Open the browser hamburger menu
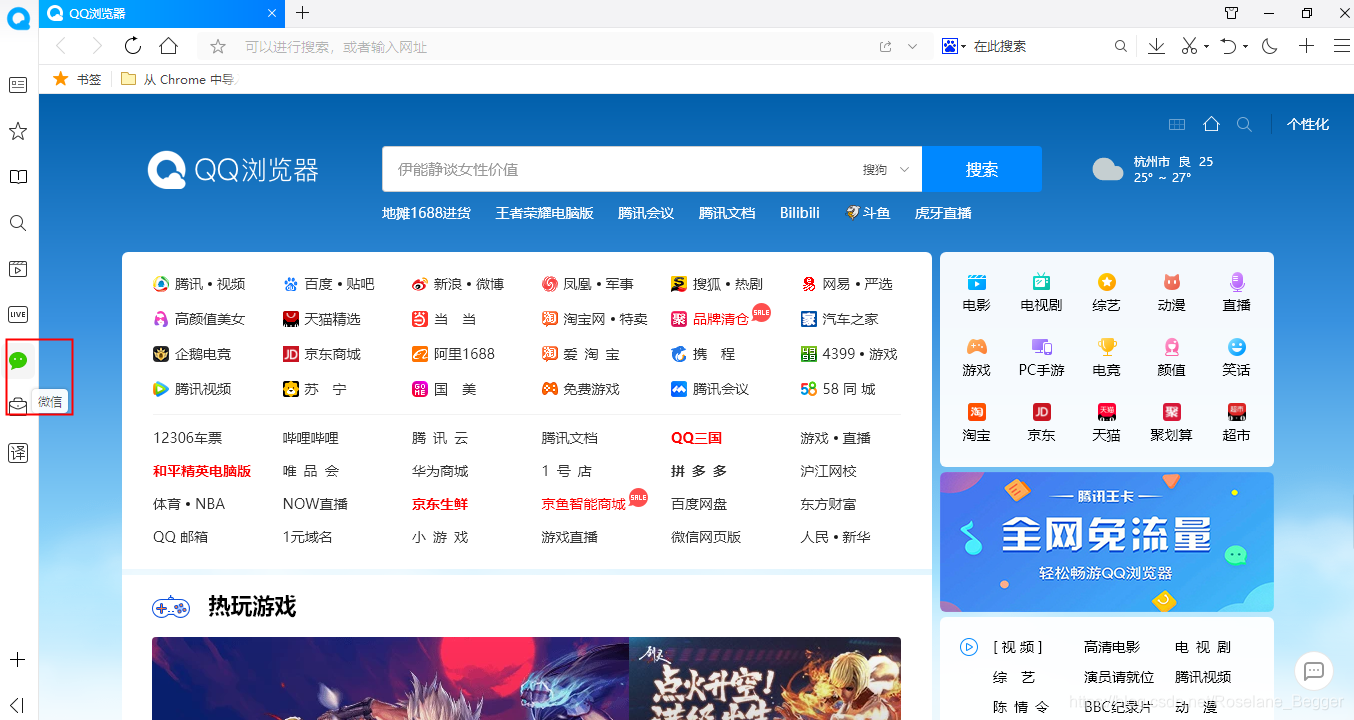This screenshot has height=720, width=1354. [x=1342, y=46]
